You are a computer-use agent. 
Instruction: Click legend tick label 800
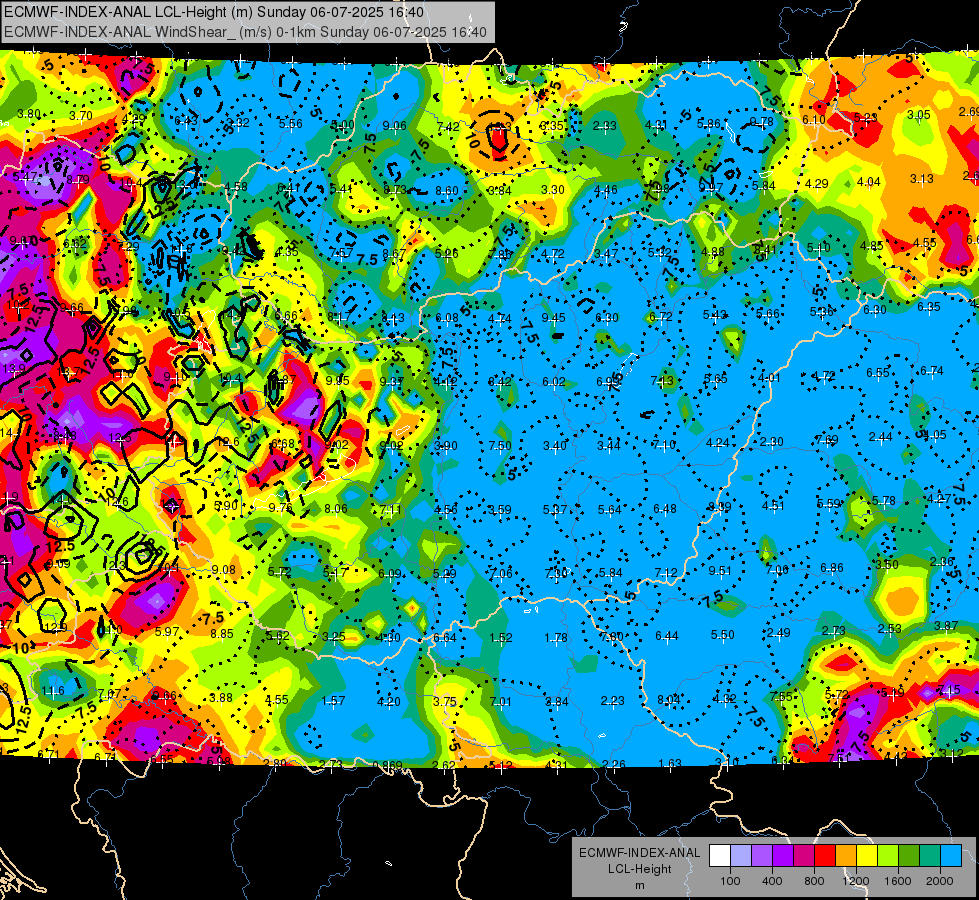814,881
